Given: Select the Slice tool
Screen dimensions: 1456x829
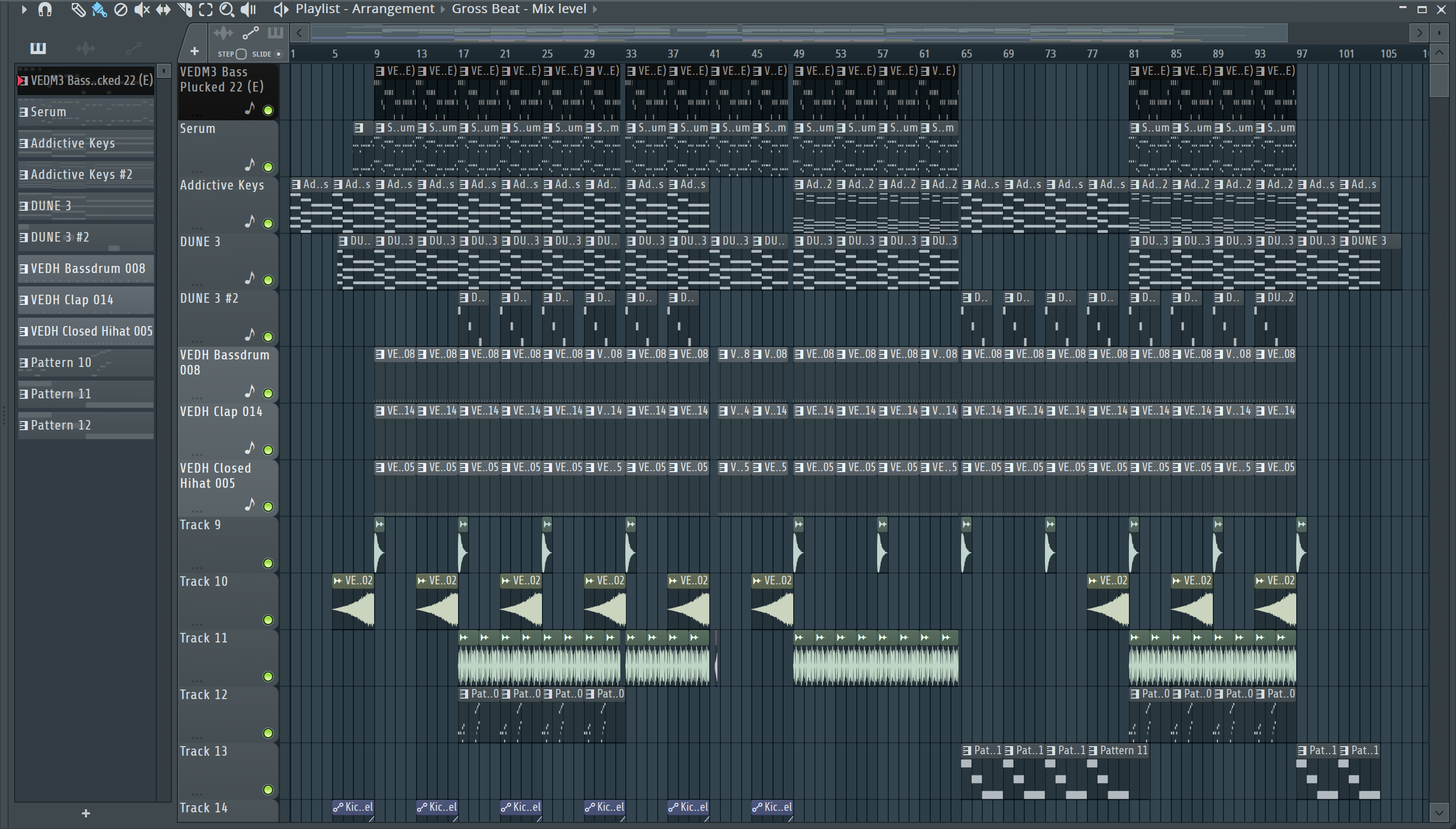Looking at the screenshot, I should pos(185,10).
